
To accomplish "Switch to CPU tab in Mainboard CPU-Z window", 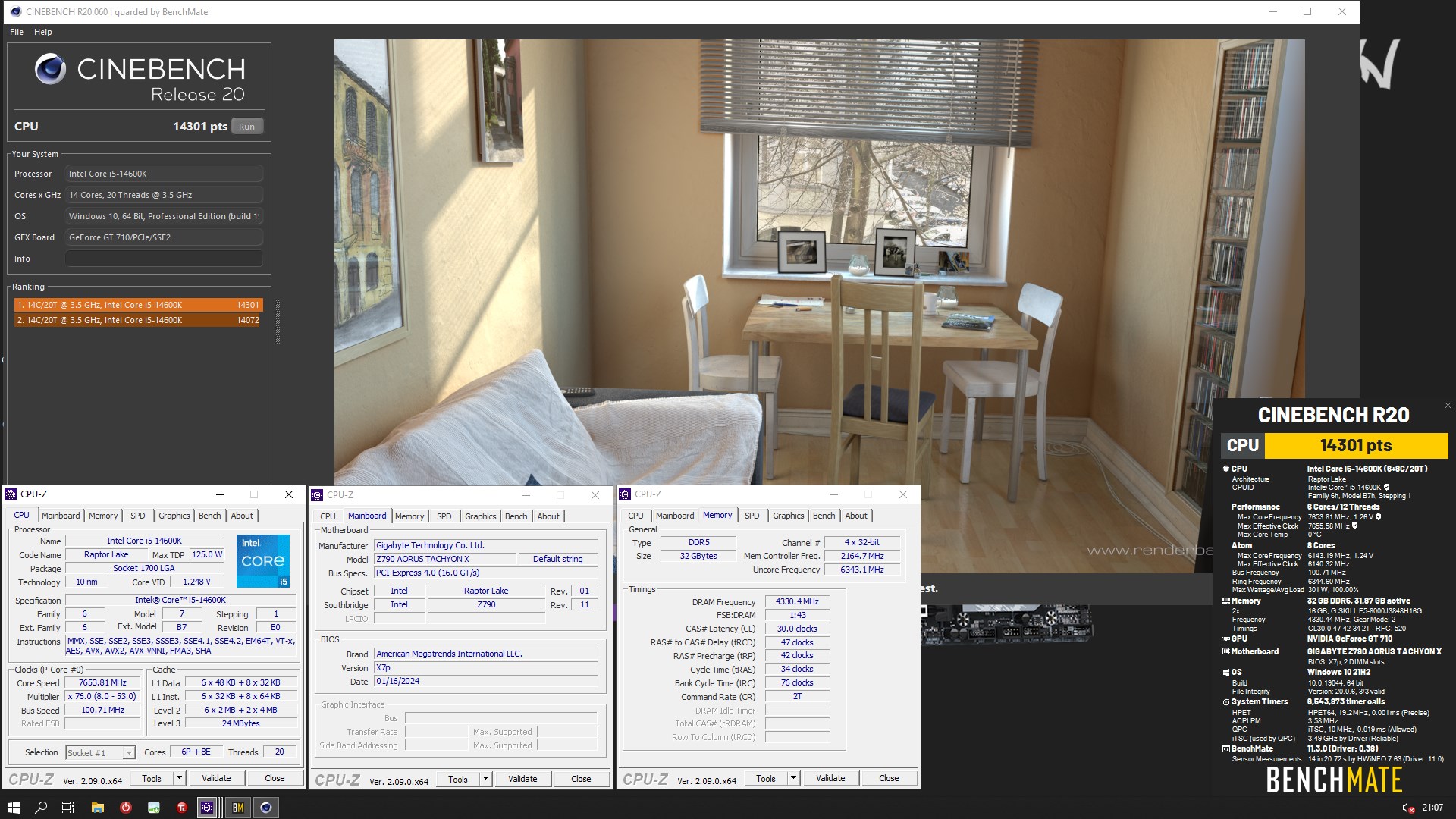I will [x=328, y=516].
